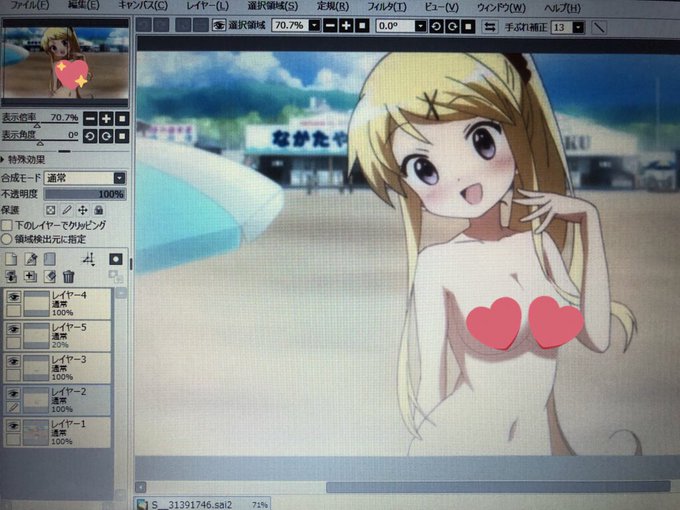Select the レイヤー5 layer row
Viewport: 680px width, 510px height.
point(57,336)
